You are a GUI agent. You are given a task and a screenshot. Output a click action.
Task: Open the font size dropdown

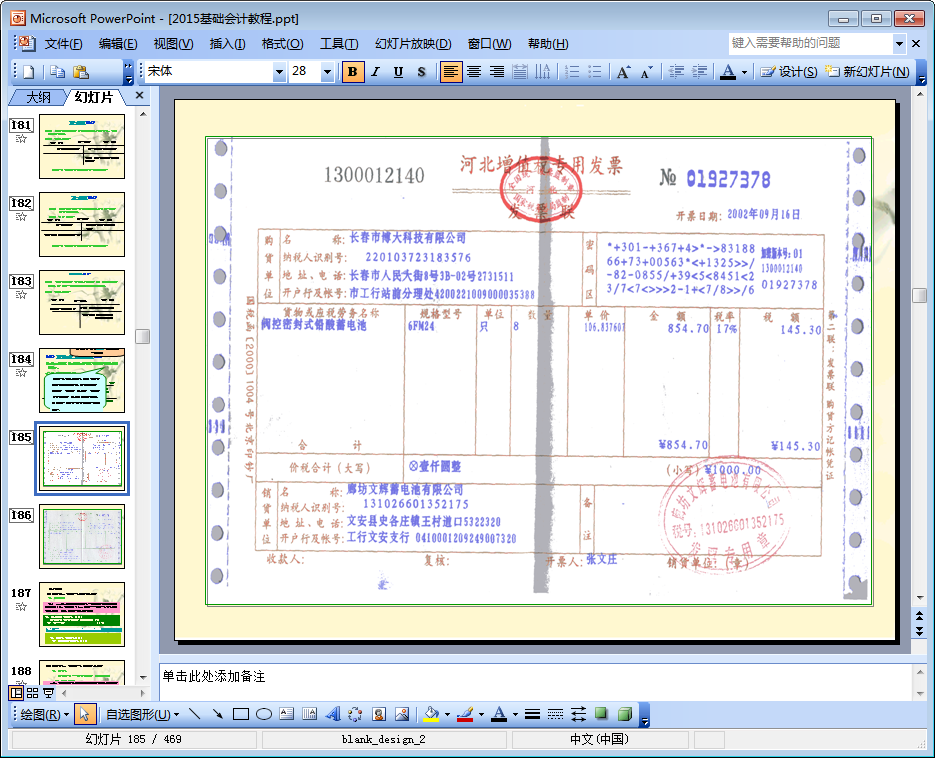click(327, 72)
